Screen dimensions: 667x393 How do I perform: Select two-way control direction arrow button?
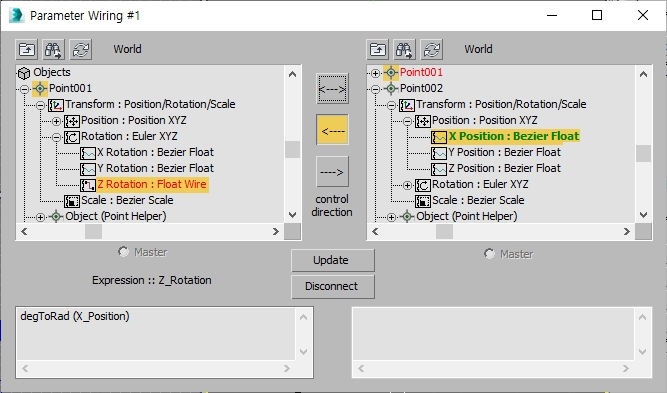click(332, 88)
